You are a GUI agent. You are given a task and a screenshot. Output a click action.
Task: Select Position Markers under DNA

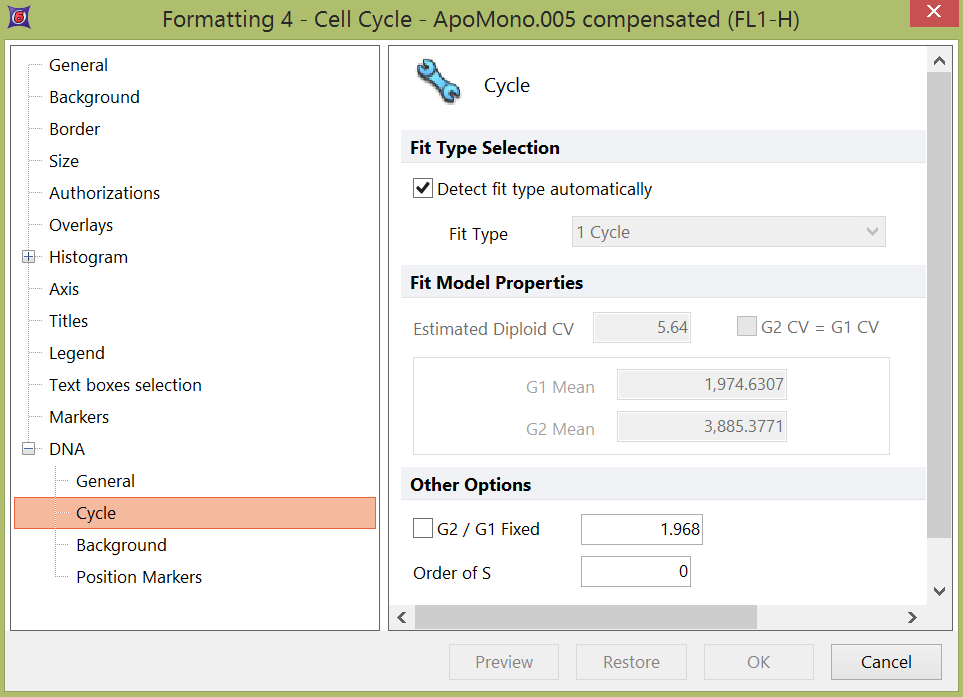click(x=139, y=577)
